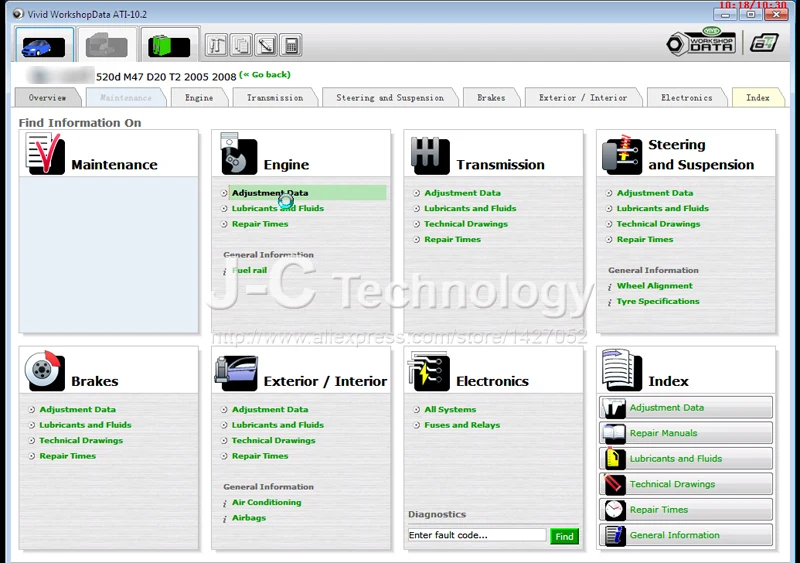800x563 pixels.
Task: Click the Index documents icon
Action: [621, 371]
